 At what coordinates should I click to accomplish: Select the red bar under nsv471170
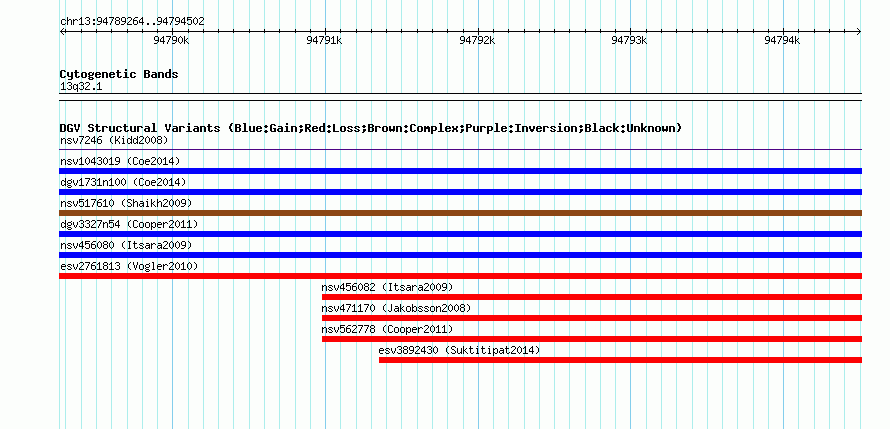[591, 318]
